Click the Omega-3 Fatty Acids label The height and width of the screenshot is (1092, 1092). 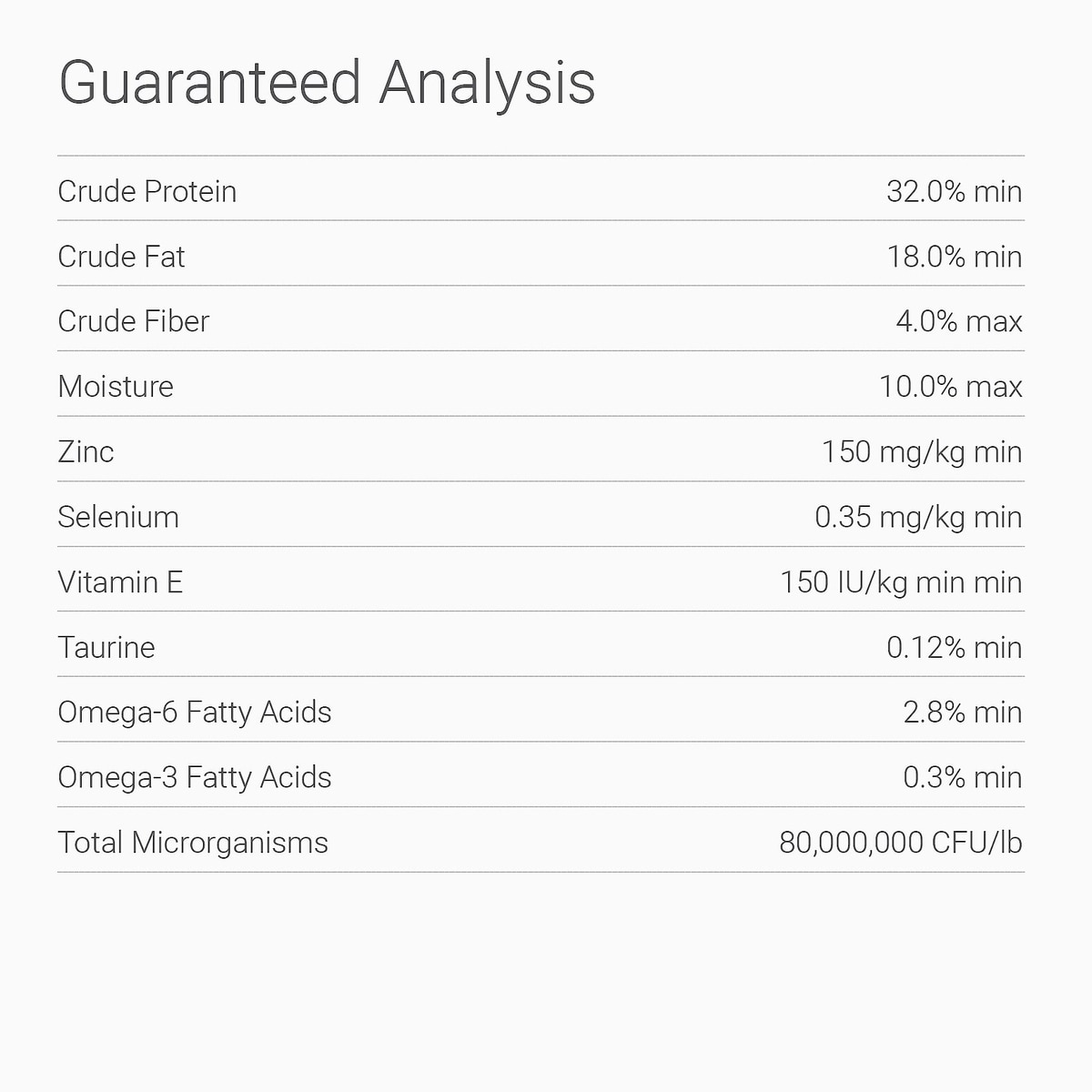[195, 777]
